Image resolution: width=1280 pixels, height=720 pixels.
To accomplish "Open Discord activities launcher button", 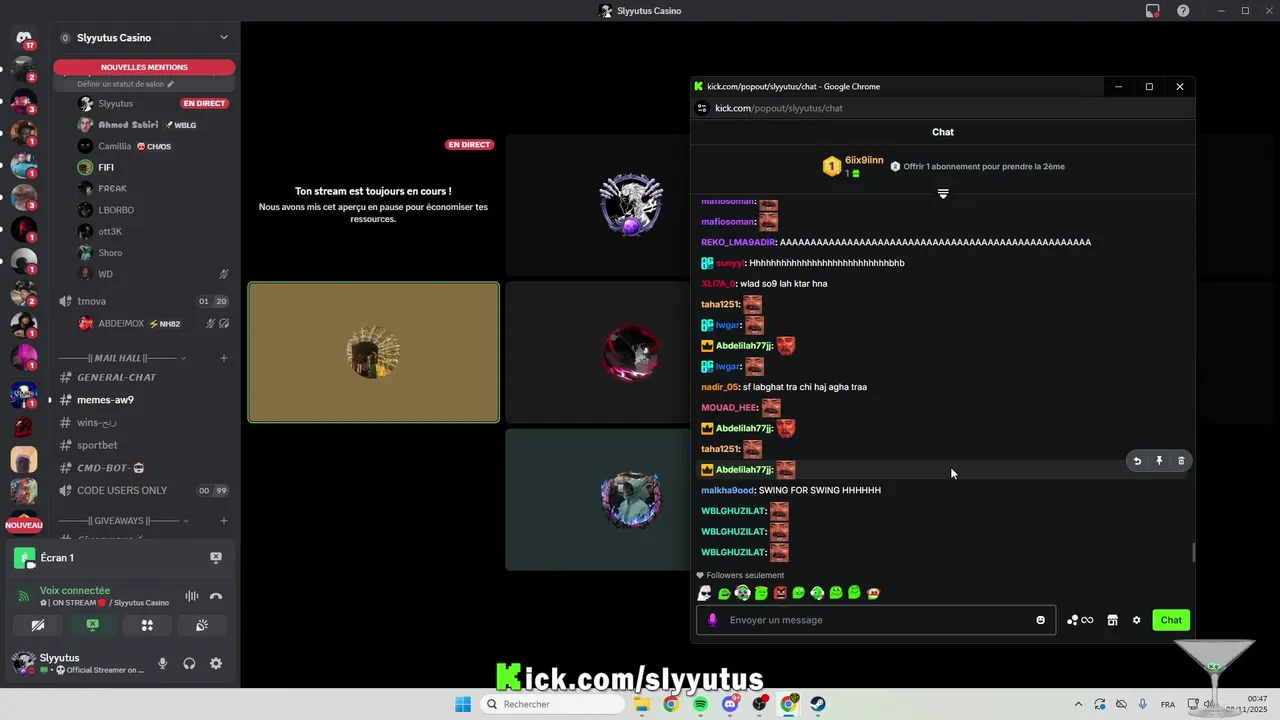I will (147, 625).
